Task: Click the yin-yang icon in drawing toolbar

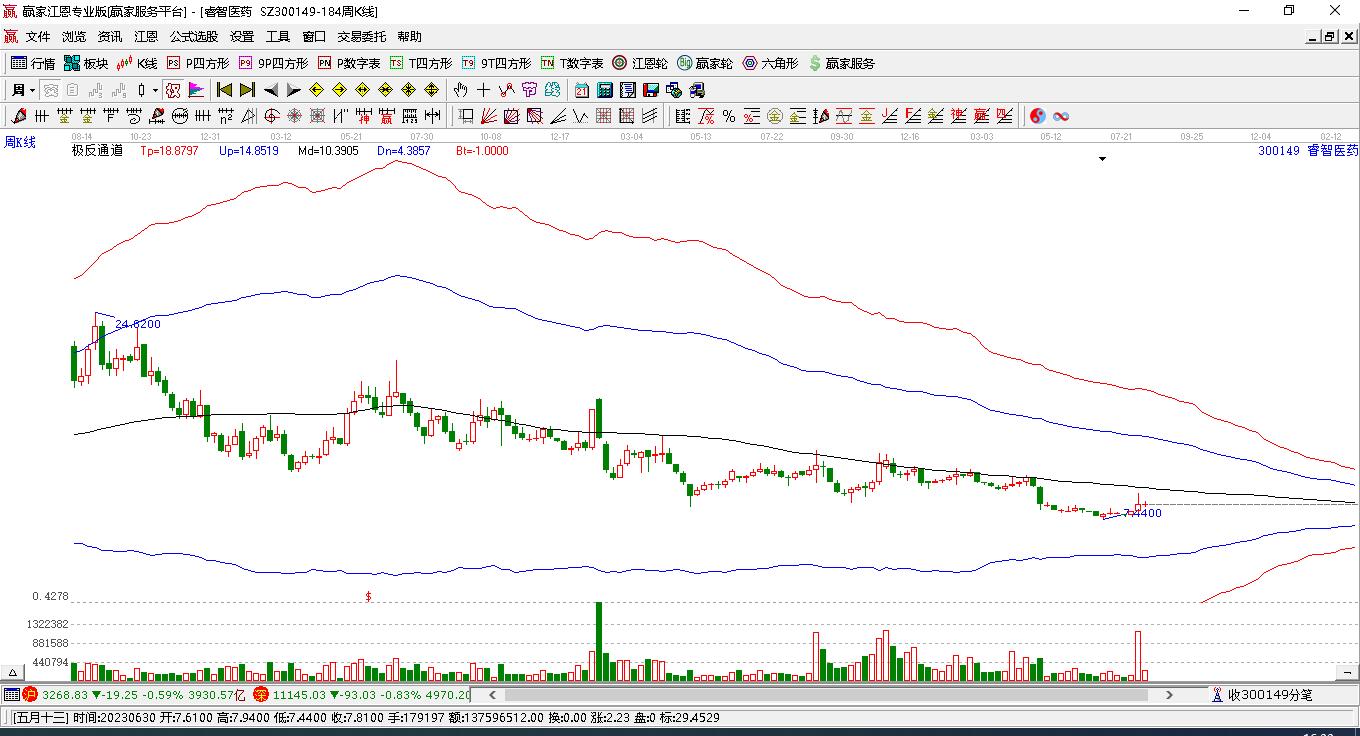Action: [1037, 116]
